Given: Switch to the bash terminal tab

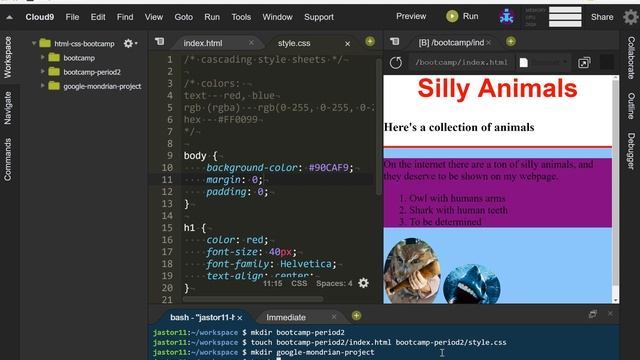Looking at the screenshot, I should pos(202,317).
